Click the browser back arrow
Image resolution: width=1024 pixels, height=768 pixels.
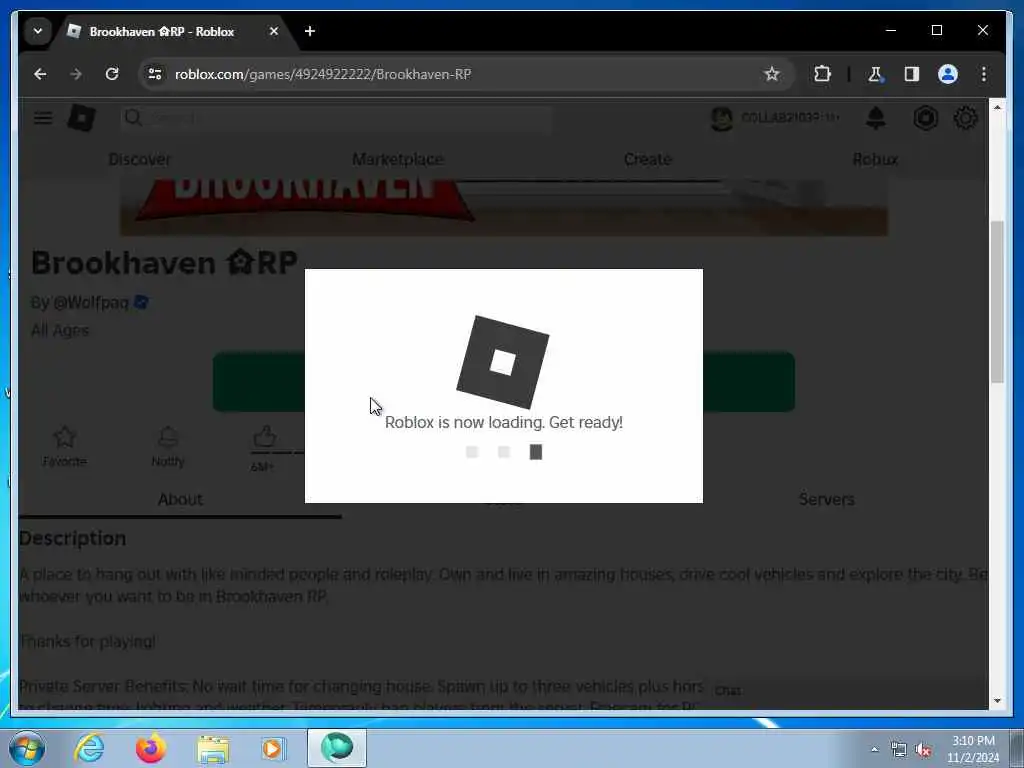[40, 74]
